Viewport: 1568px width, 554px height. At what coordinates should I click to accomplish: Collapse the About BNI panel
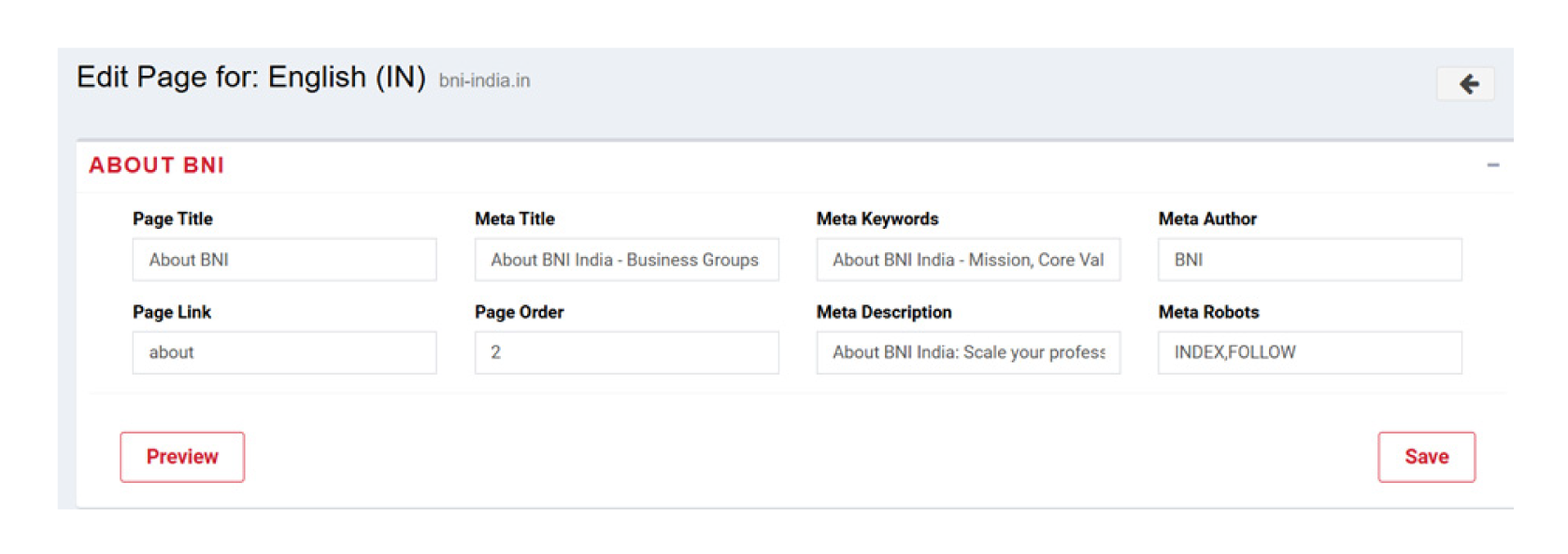(1492, 165)
